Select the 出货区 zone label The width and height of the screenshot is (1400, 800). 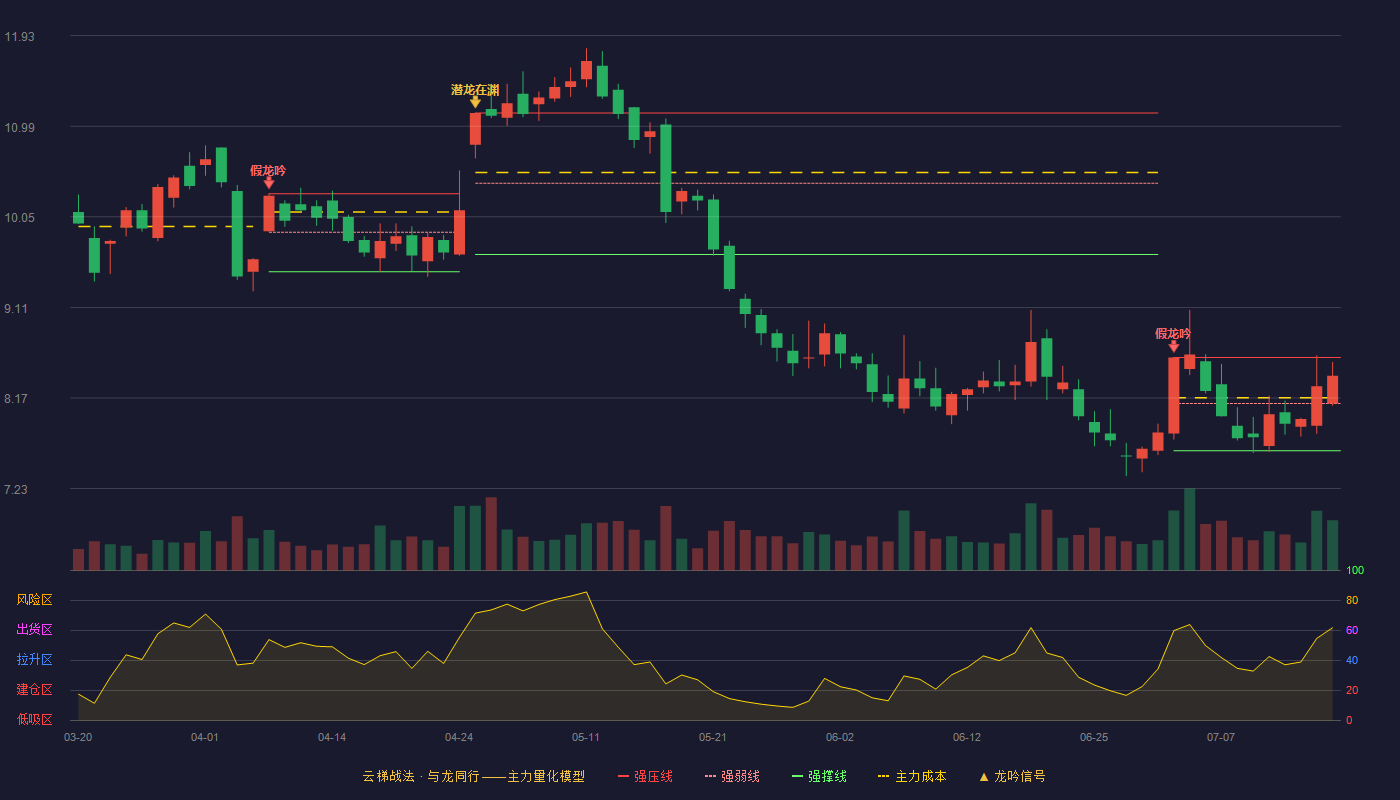pos(35,630)
